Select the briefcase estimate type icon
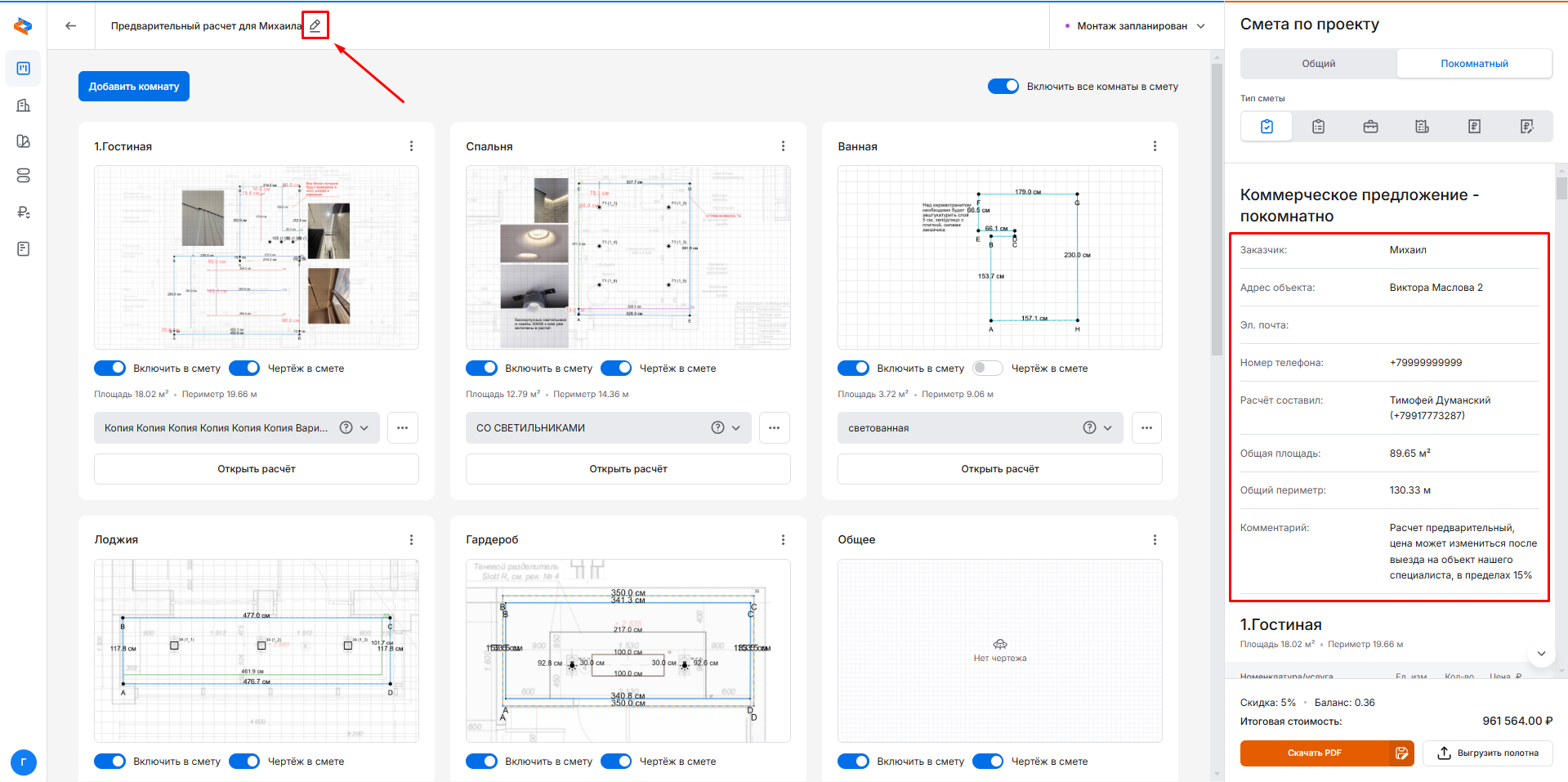Viewport: 1568px width, 782px height. point(1370,127)
